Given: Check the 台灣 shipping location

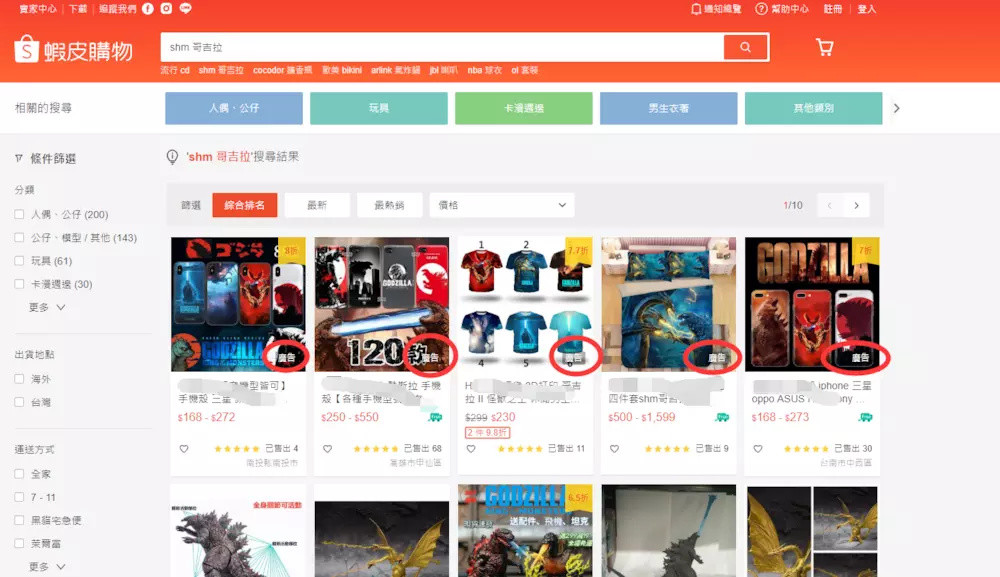Looking at the screenshot, I should coord(19,402).
